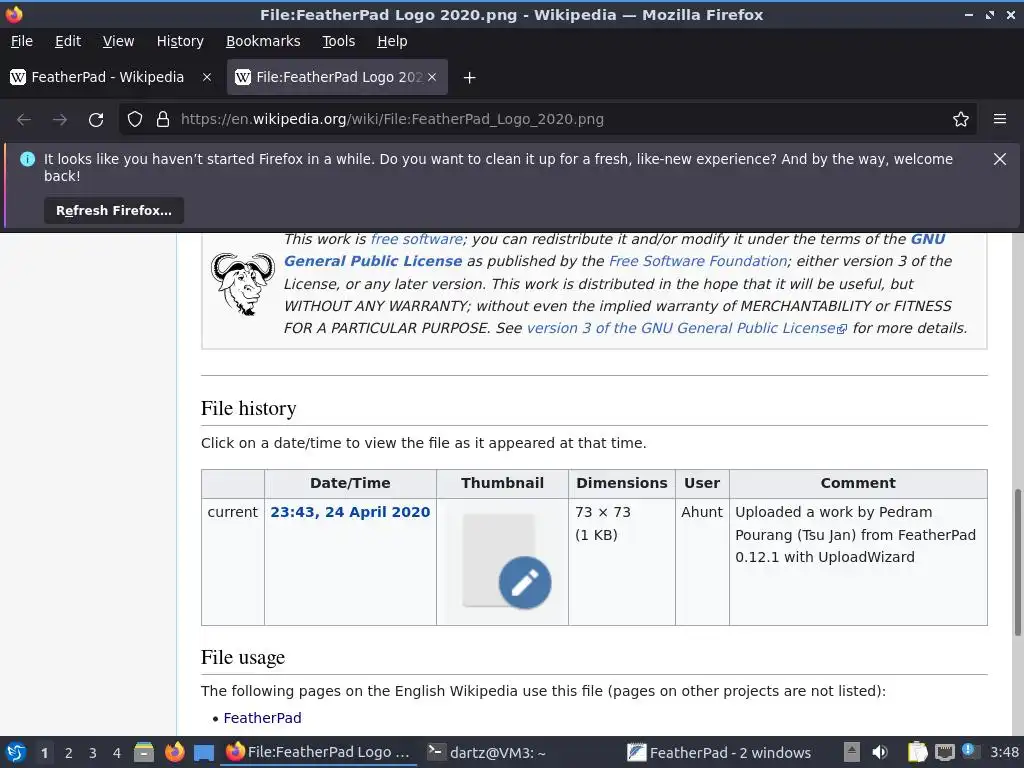Open FeatherPad - 2 windows taskbar group
The width and height of the screenshot is (1024, 768).
pyautogui.click(x=719, y=752)
